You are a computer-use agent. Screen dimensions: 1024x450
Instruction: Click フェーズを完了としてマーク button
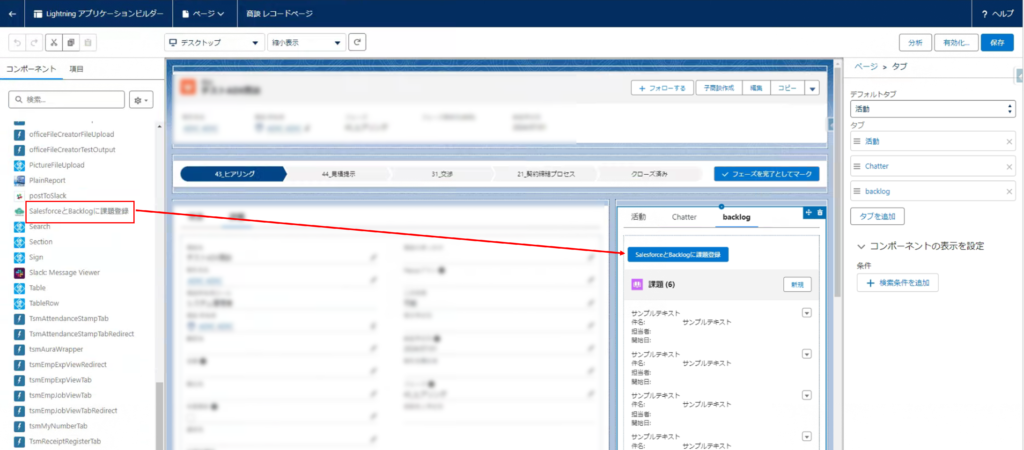click(x=766, y=174)
